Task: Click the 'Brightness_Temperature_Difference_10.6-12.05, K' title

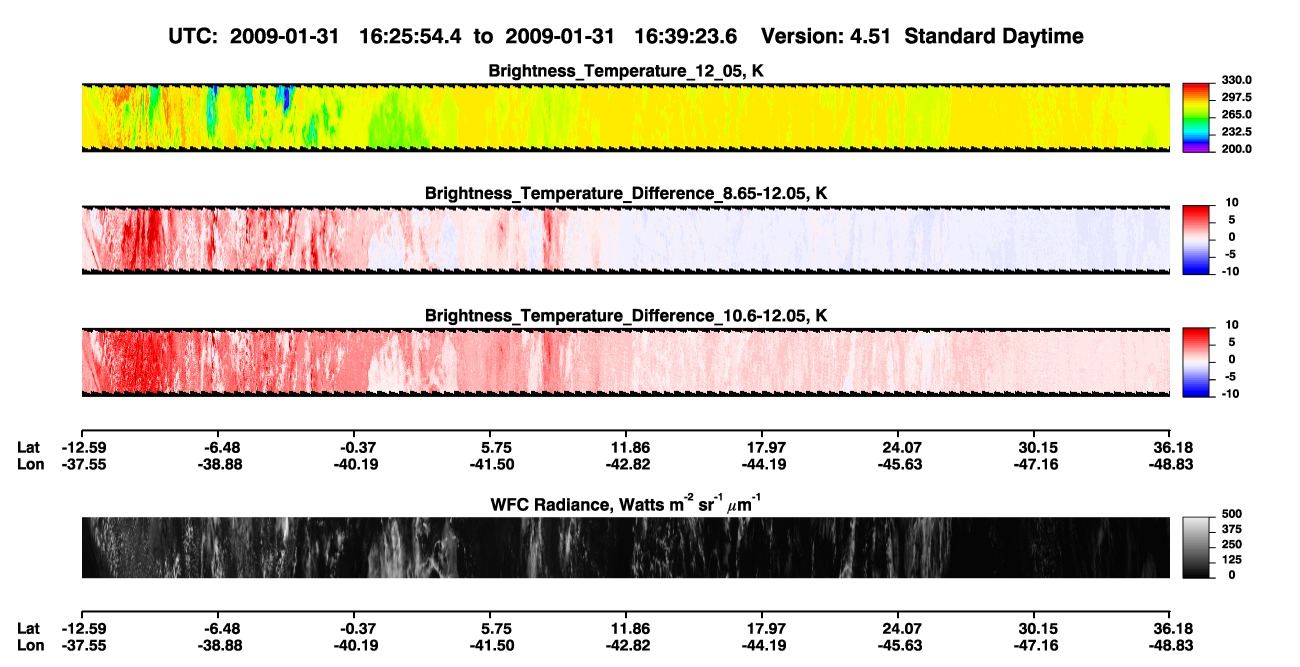Action: (x=626, y=316)
